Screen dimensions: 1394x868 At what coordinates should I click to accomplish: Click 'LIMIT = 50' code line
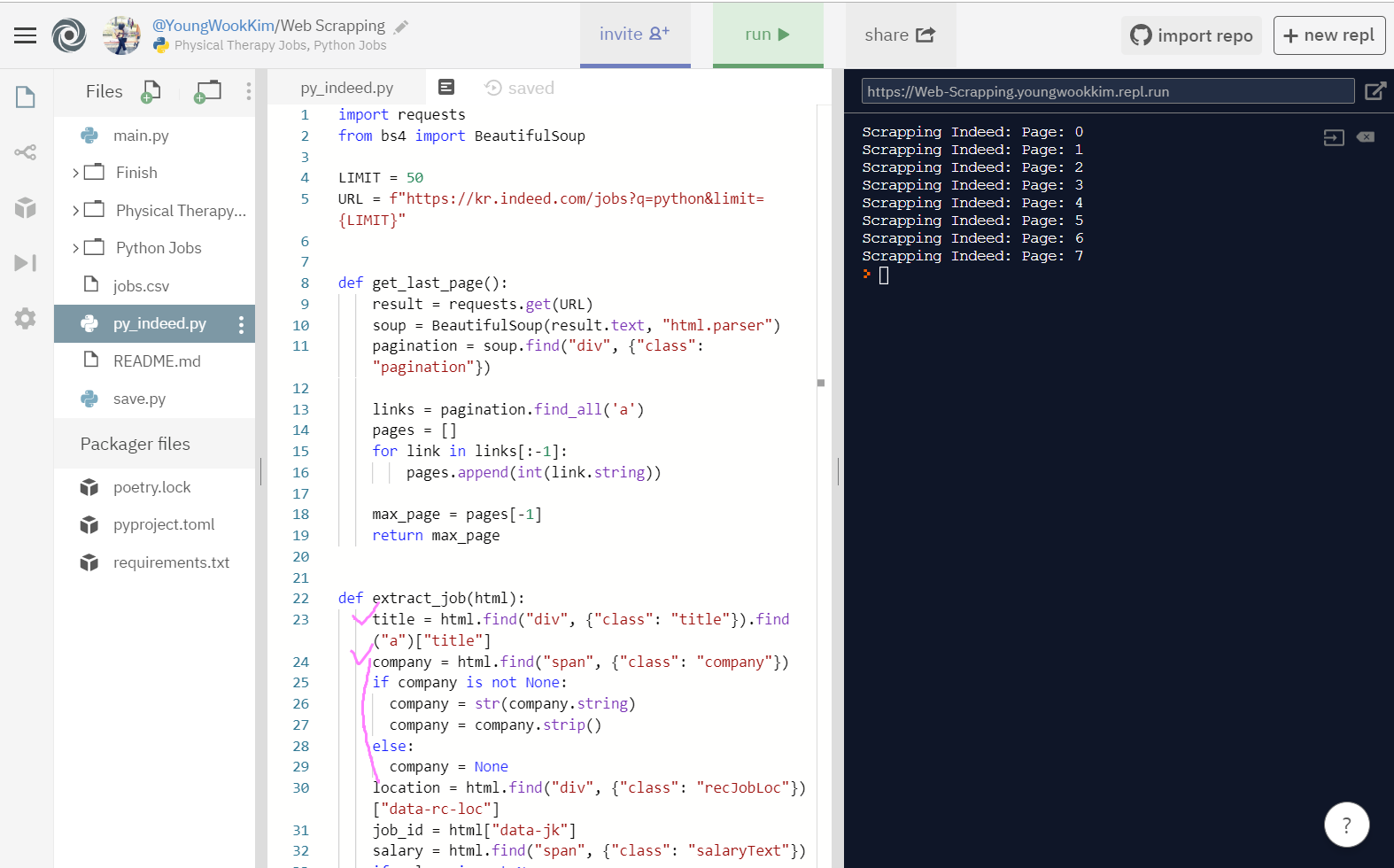tap(381, 178)
